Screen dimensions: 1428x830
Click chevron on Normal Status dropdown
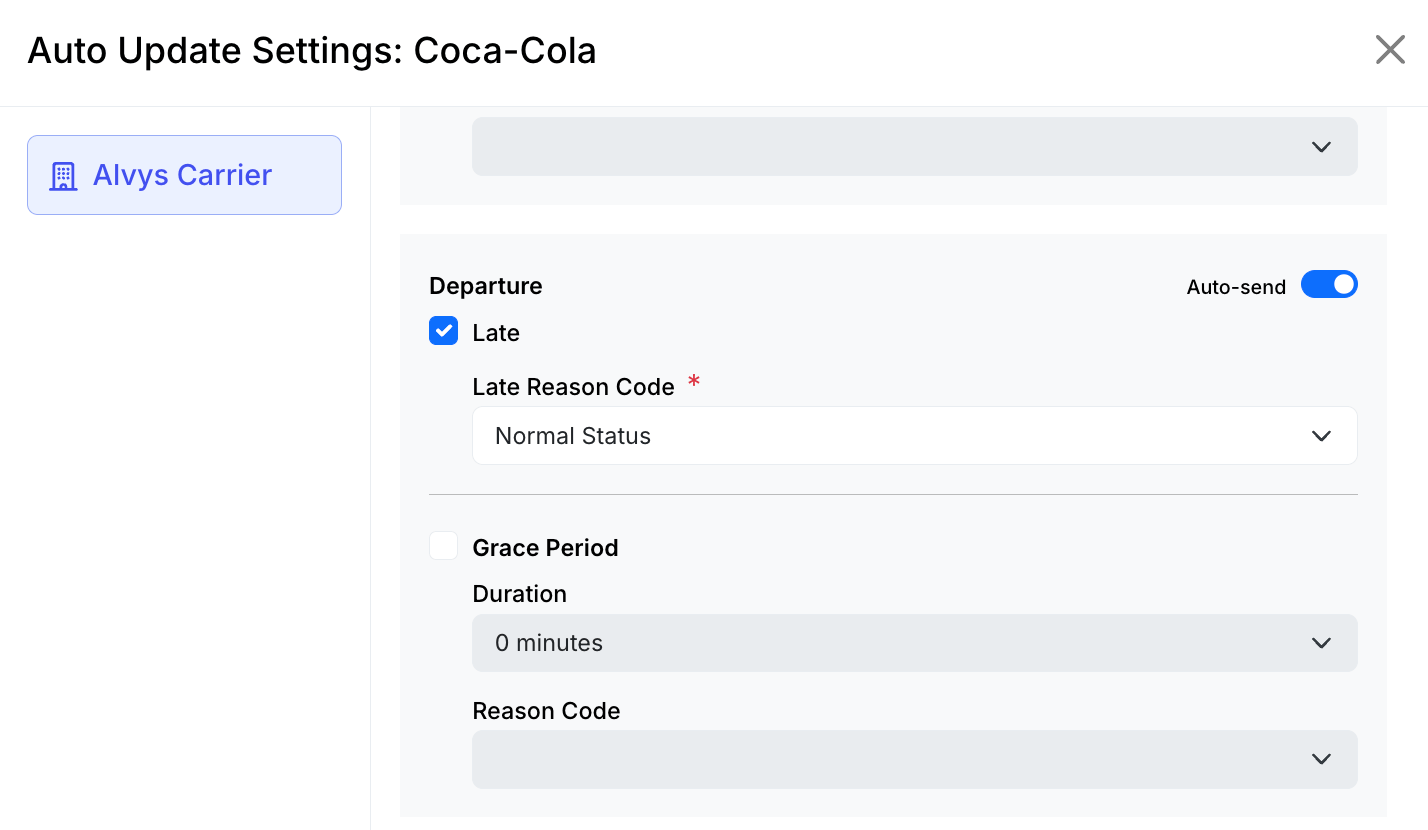[x=1321, y=436]
